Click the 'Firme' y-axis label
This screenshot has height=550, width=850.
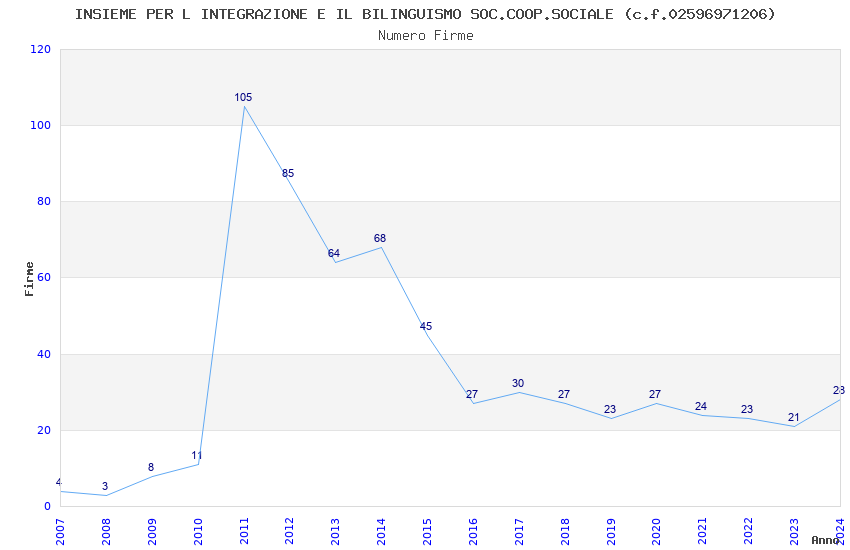(29, 279)
